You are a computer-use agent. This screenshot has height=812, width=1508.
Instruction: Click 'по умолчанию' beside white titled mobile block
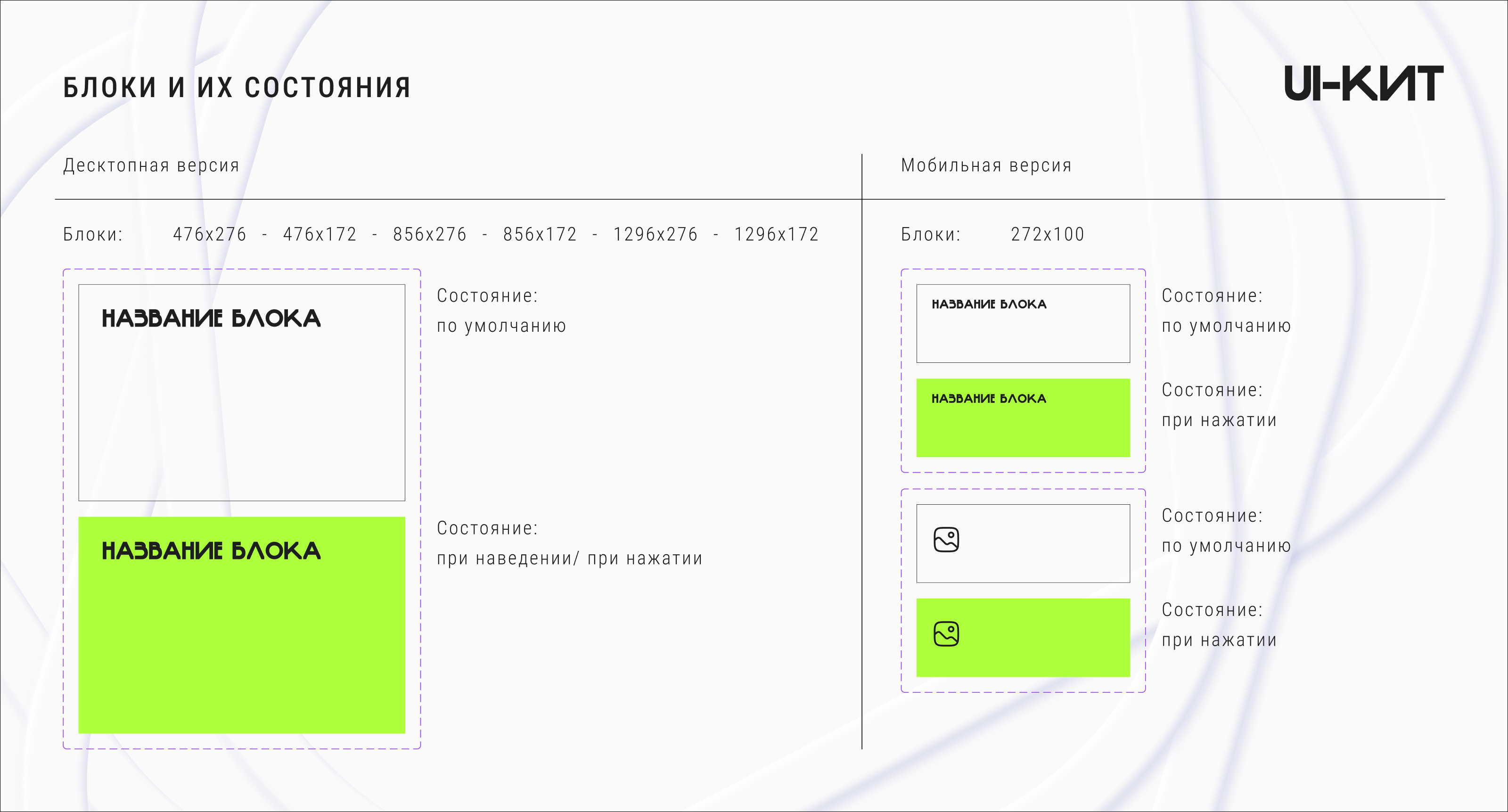(1226, 326)
